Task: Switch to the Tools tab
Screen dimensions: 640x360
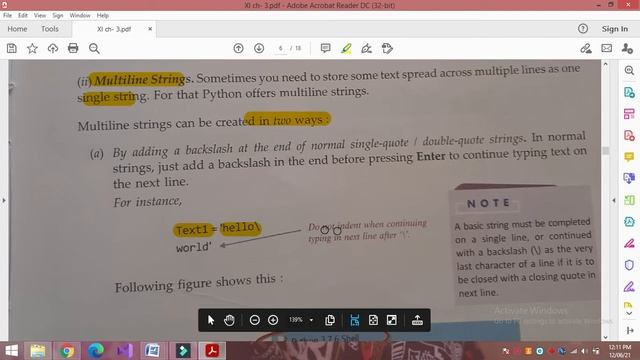Action: [50, 29]
